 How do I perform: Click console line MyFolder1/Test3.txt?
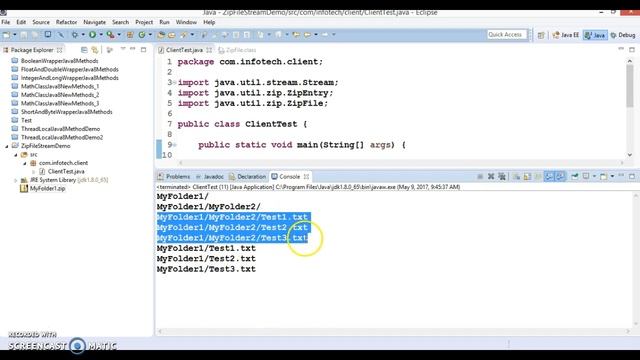[206, 269]
